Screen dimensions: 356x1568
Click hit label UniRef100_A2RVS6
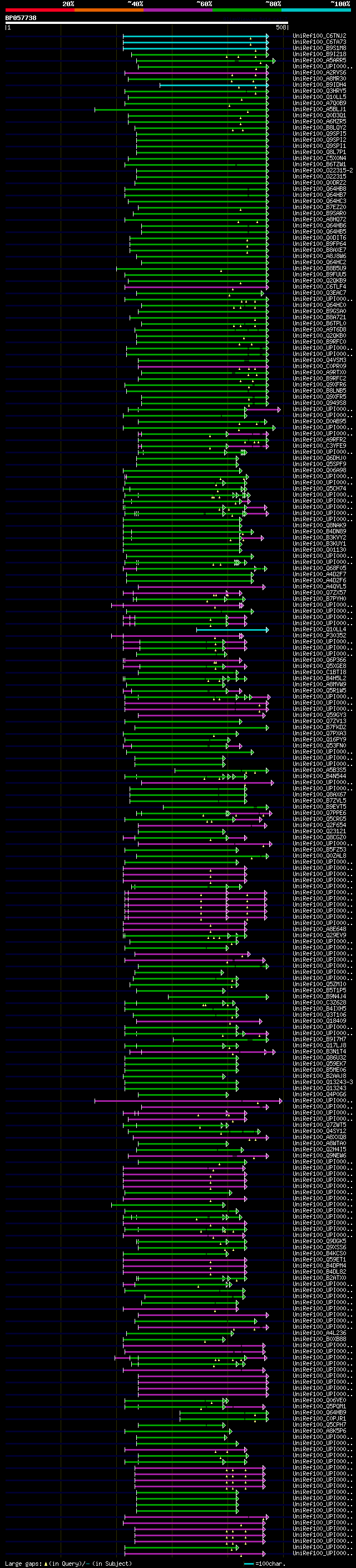319,72
